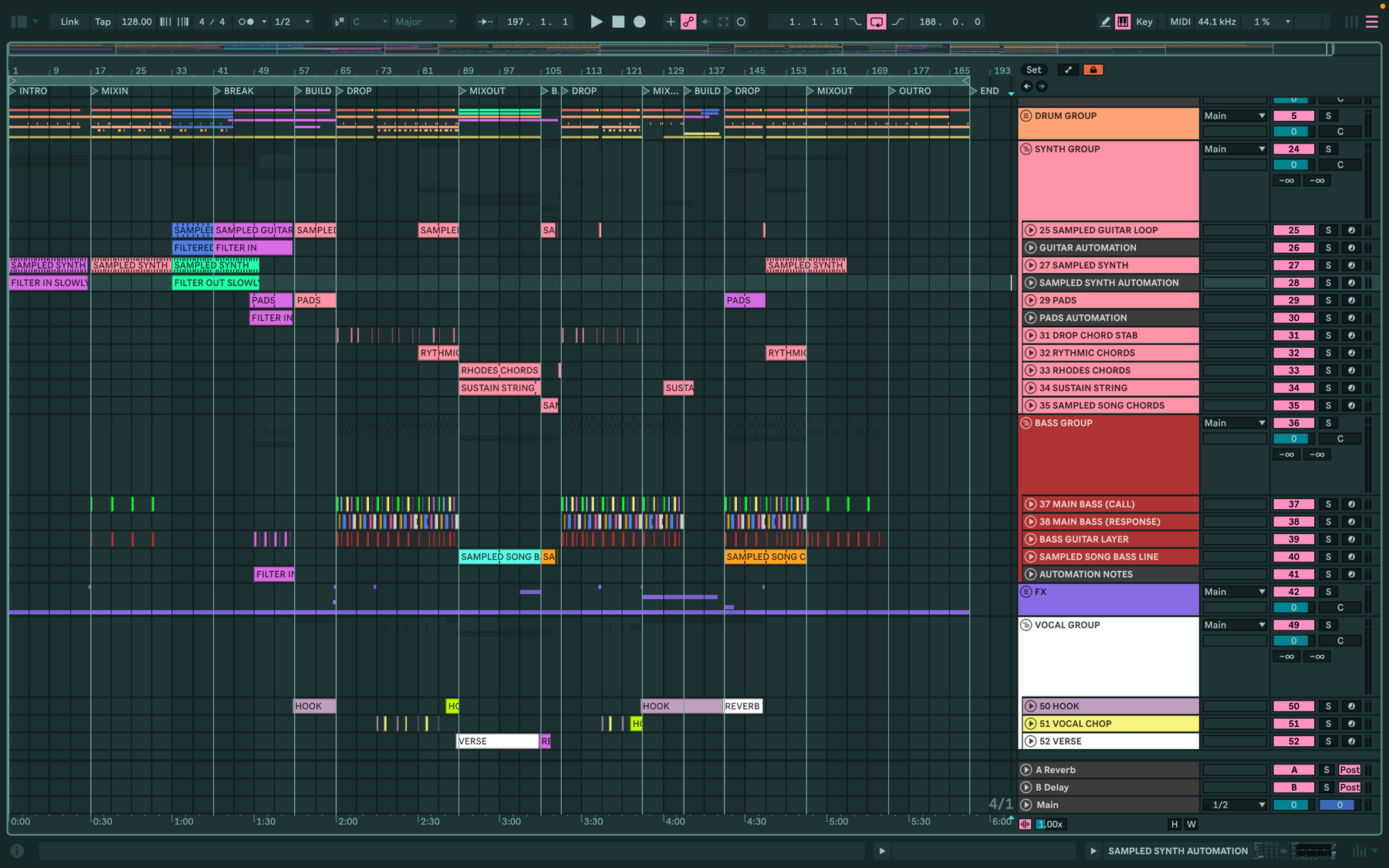
Task: Click the Link button
Action: pyautogui.click(x=69, y=22)
